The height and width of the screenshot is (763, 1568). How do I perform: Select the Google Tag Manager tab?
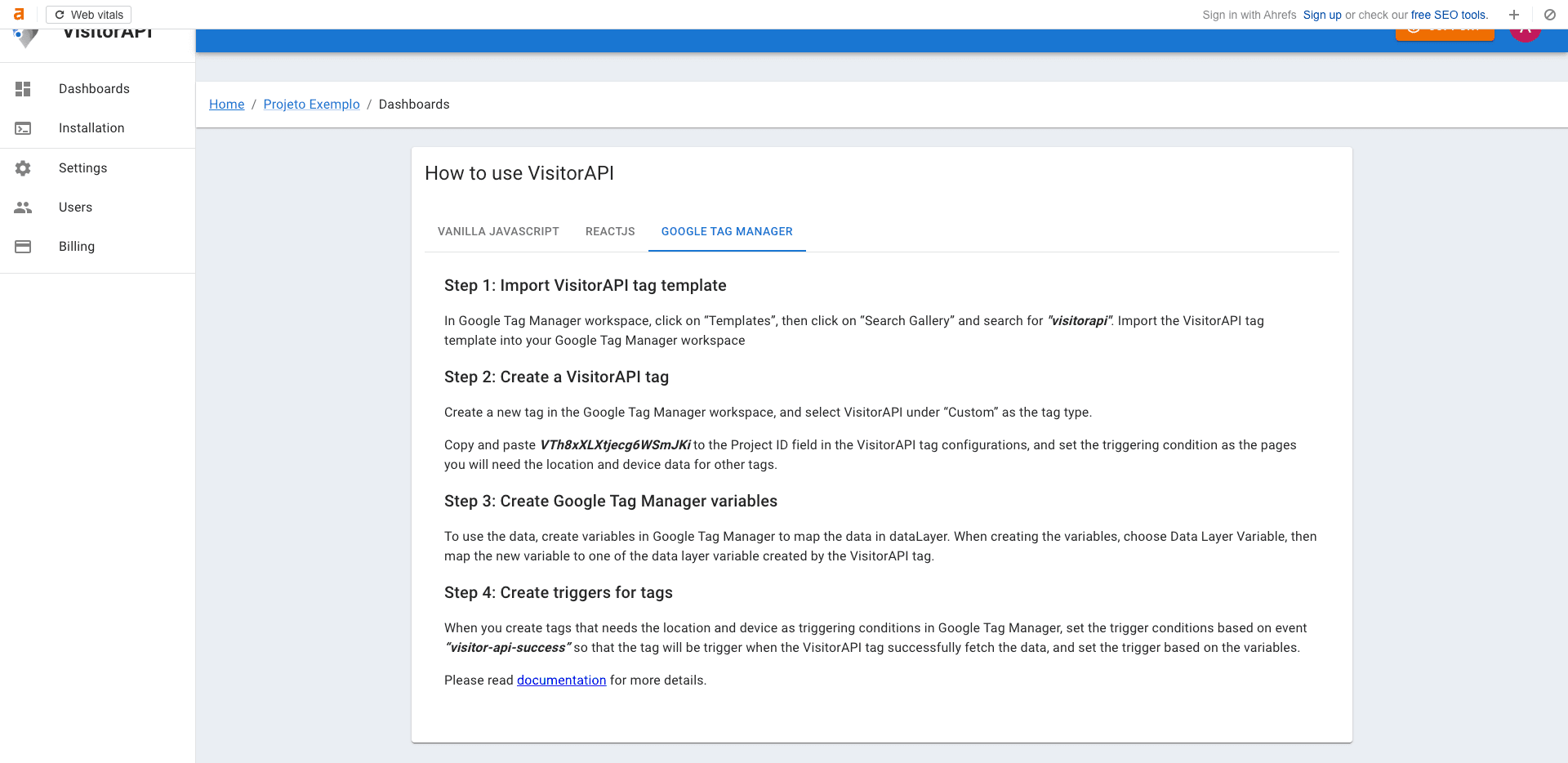click(x=727, y=232)
